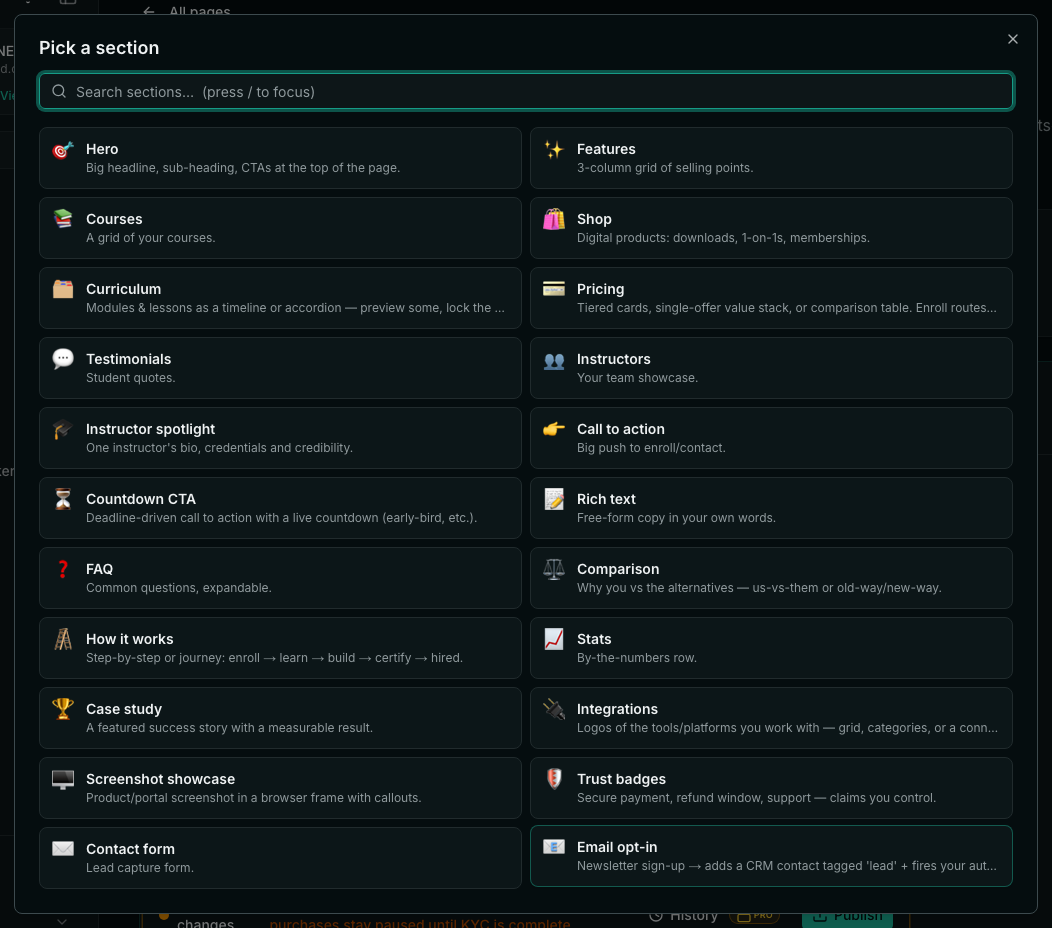Click the Testimonials speech bubble icon
This screenshot has height=928, width=1052.
[63, 359]
